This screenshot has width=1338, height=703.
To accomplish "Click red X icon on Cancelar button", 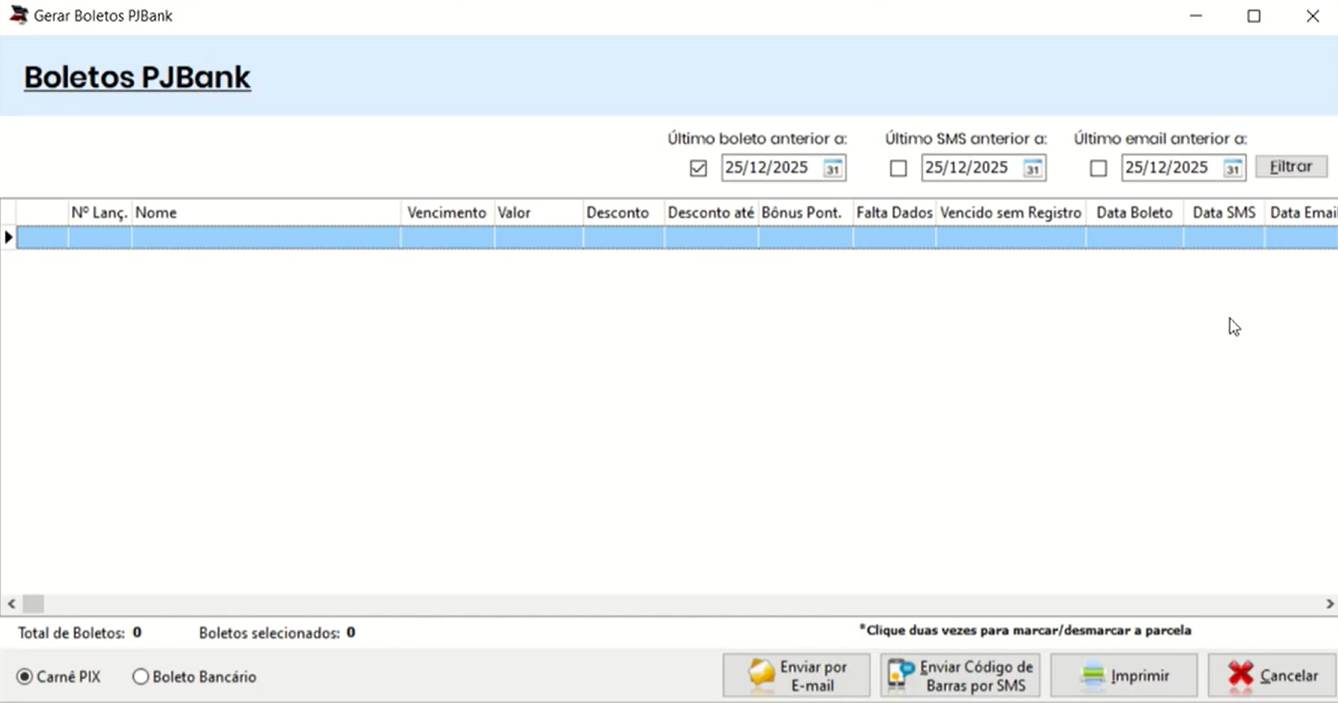I will click(1240, 676).
